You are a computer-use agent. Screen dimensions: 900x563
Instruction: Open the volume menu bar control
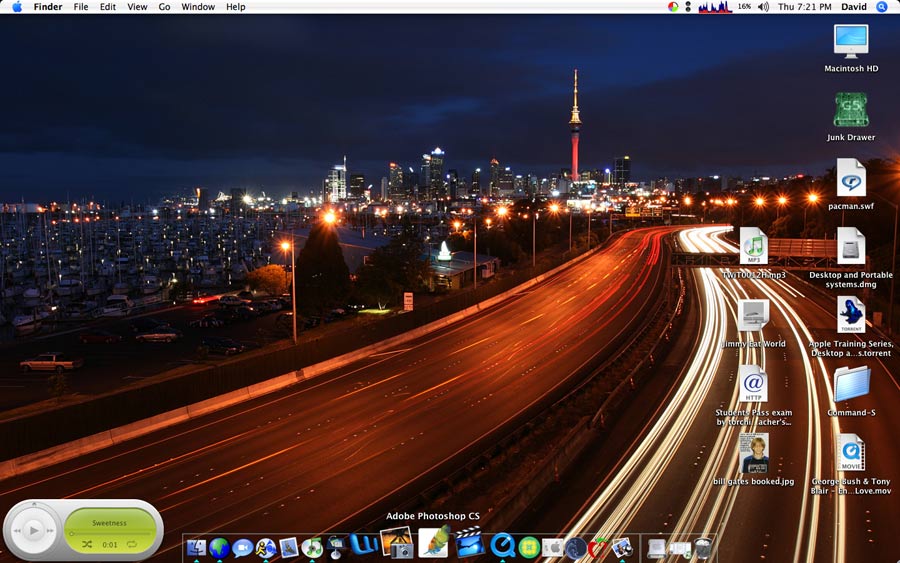pyautogui.click(x=763, y=7)
